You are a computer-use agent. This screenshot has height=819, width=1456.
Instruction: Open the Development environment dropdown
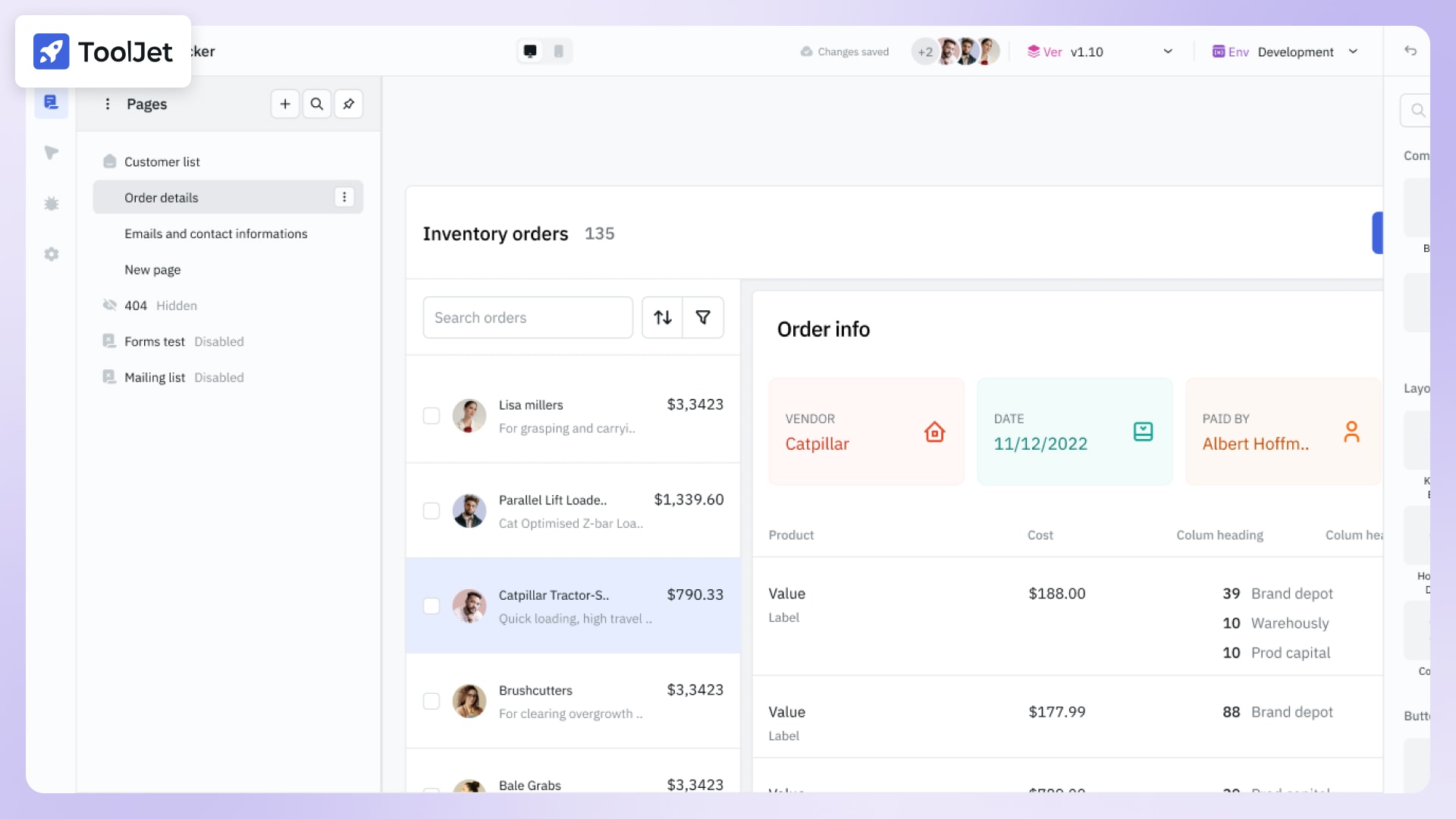click(x=1354, y=52)
